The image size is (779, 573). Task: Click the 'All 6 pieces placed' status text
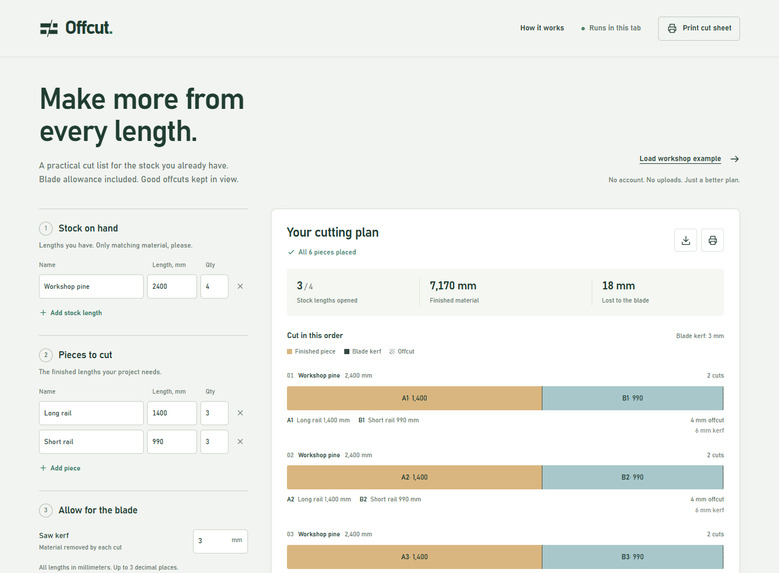[x=327, y=252]
